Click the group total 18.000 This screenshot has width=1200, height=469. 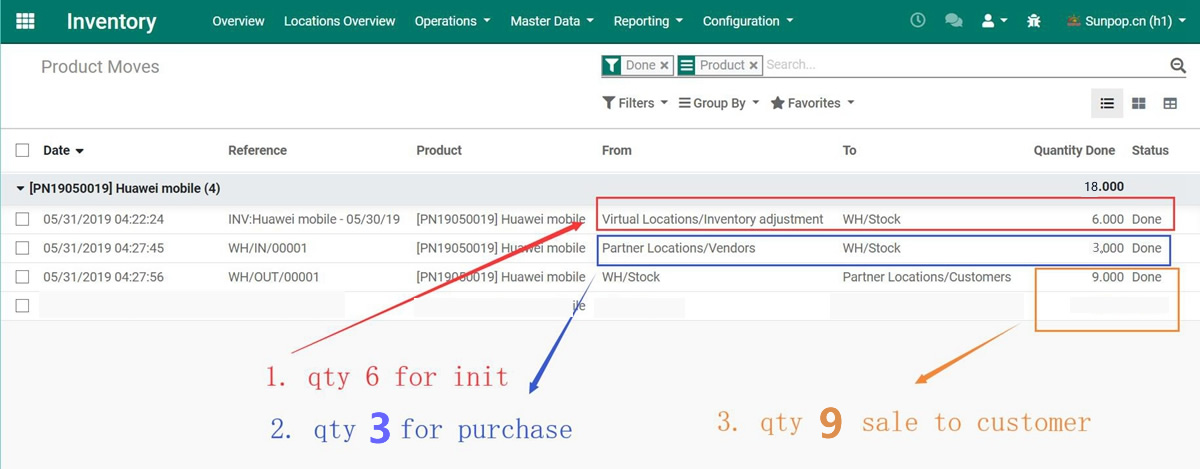(1104, 187)
